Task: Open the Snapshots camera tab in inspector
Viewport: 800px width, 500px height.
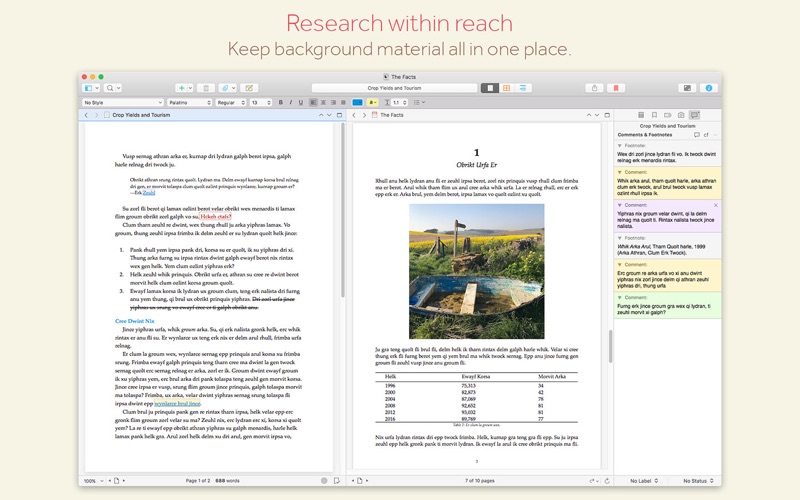Action: [x=681, y=115]
